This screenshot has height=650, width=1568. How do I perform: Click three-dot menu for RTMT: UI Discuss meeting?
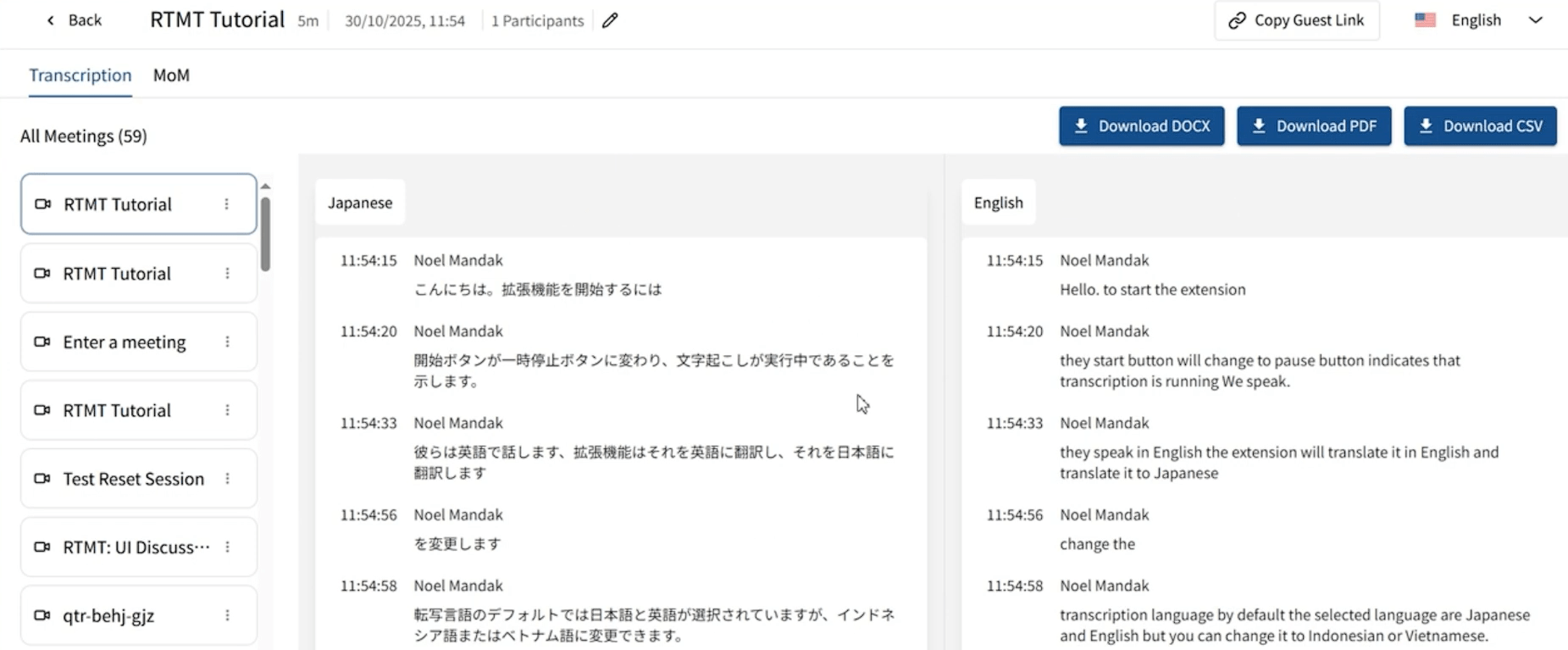point(227,547)
